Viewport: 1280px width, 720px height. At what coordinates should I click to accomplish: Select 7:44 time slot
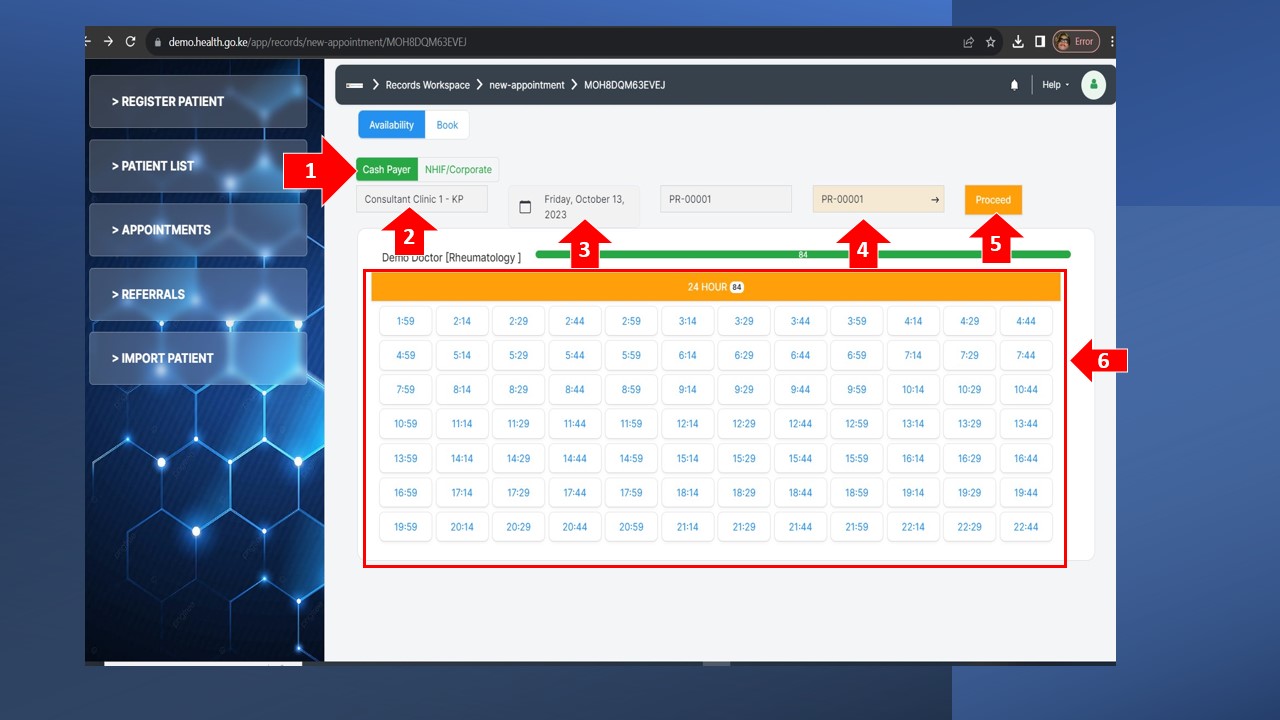tap(1026, 355)
